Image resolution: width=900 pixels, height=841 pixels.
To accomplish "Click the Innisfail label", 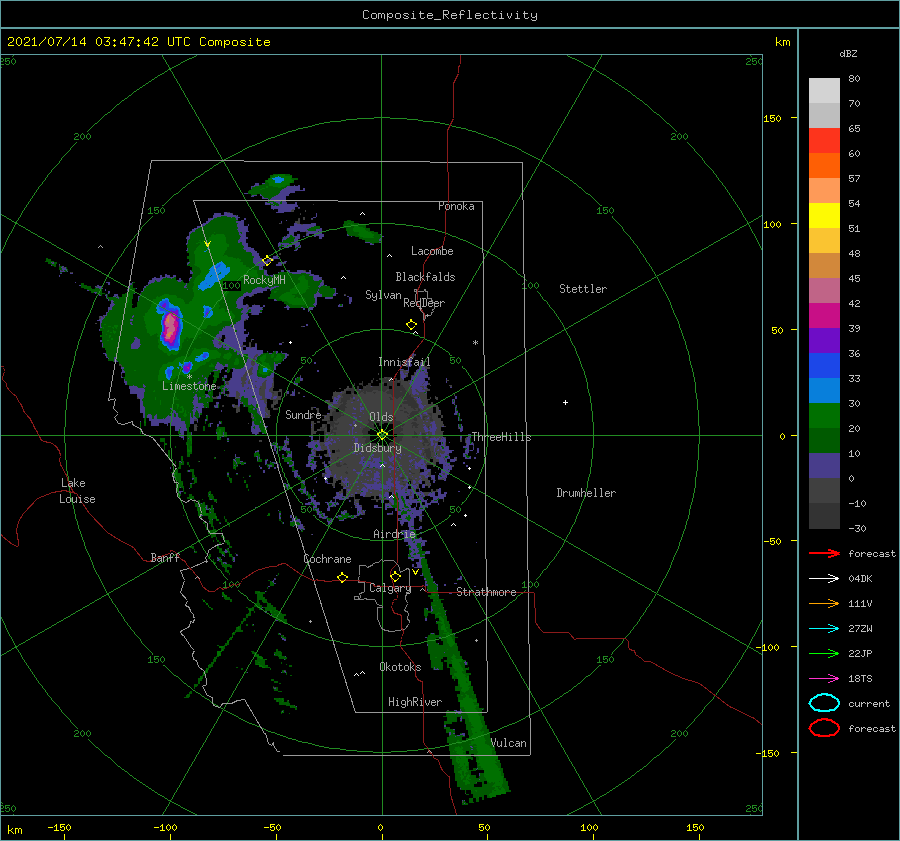I will 404,362.
